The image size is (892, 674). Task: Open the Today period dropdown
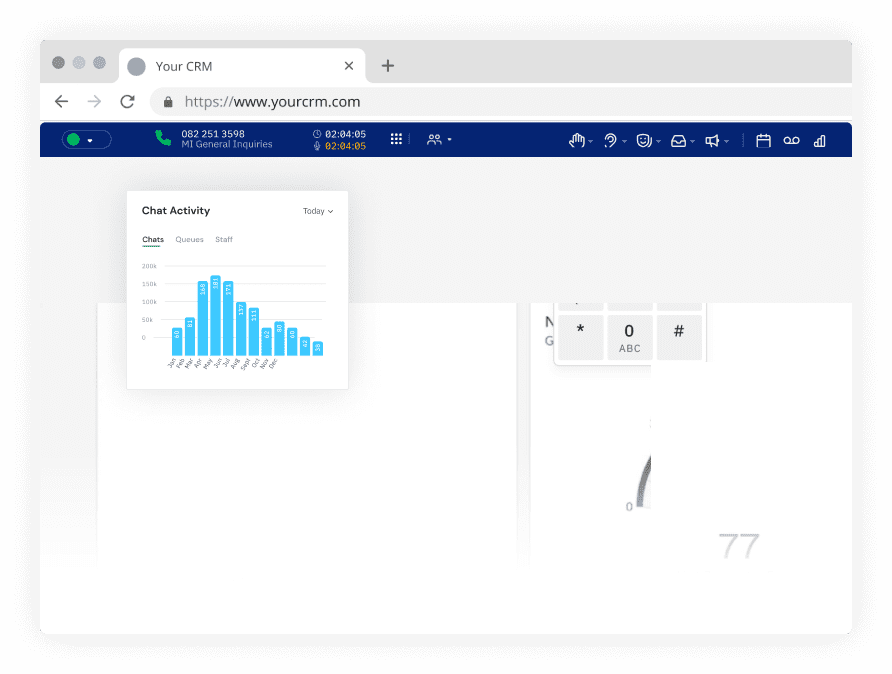tap(318, 211)
